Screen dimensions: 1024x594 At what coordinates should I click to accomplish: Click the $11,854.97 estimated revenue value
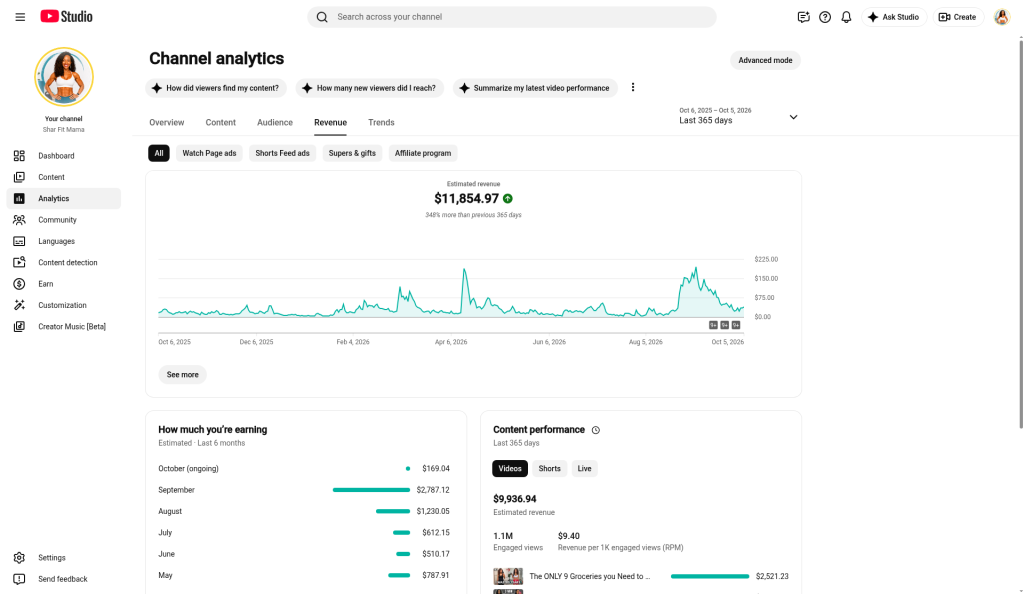466,198
